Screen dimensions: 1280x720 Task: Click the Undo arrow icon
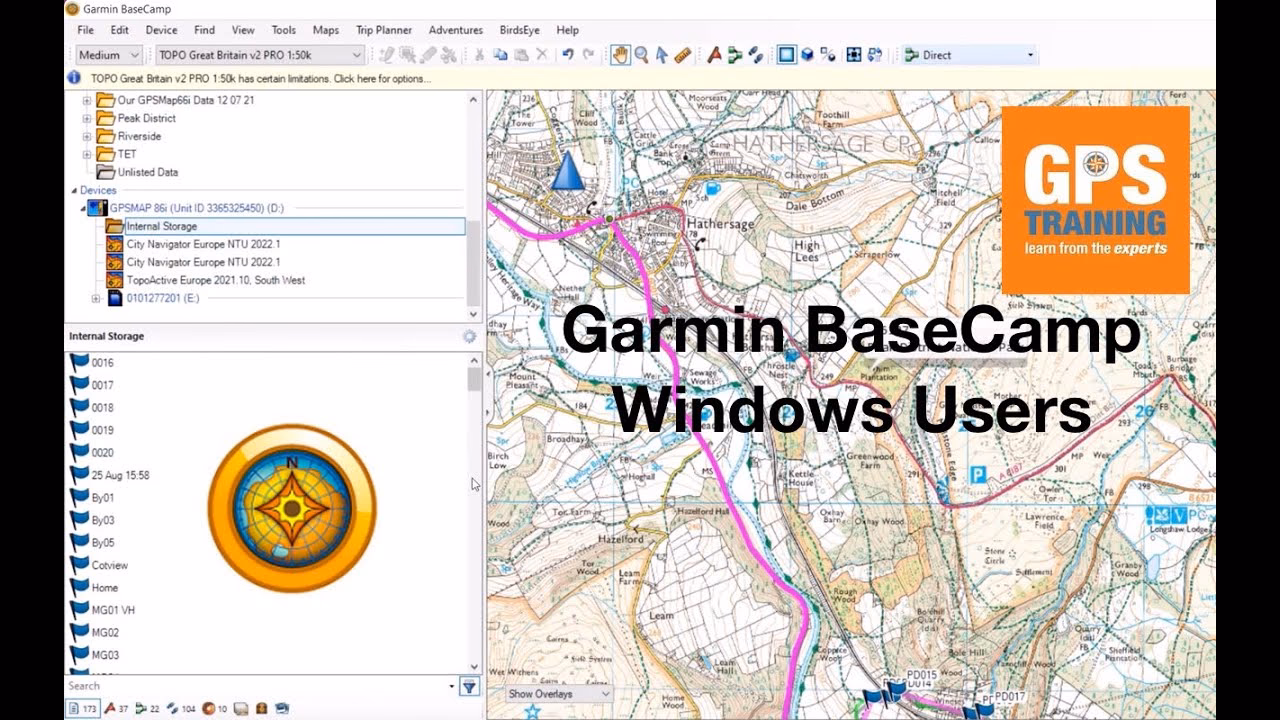568,55
